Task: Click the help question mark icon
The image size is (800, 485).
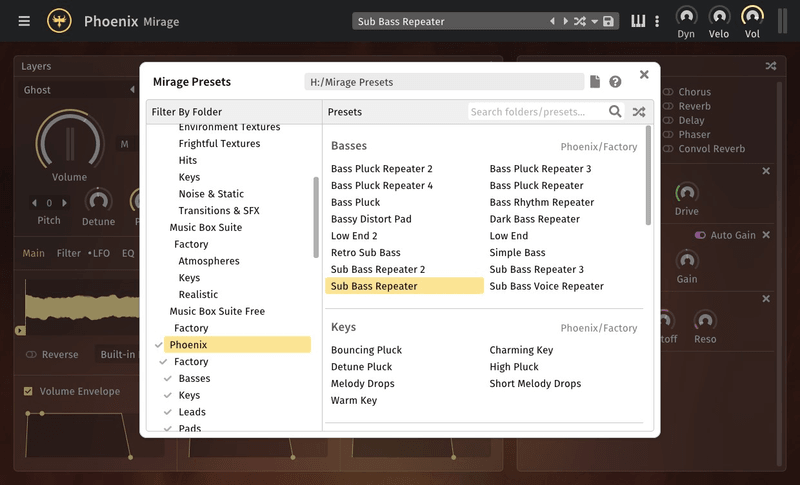Action: coord(616,82)
